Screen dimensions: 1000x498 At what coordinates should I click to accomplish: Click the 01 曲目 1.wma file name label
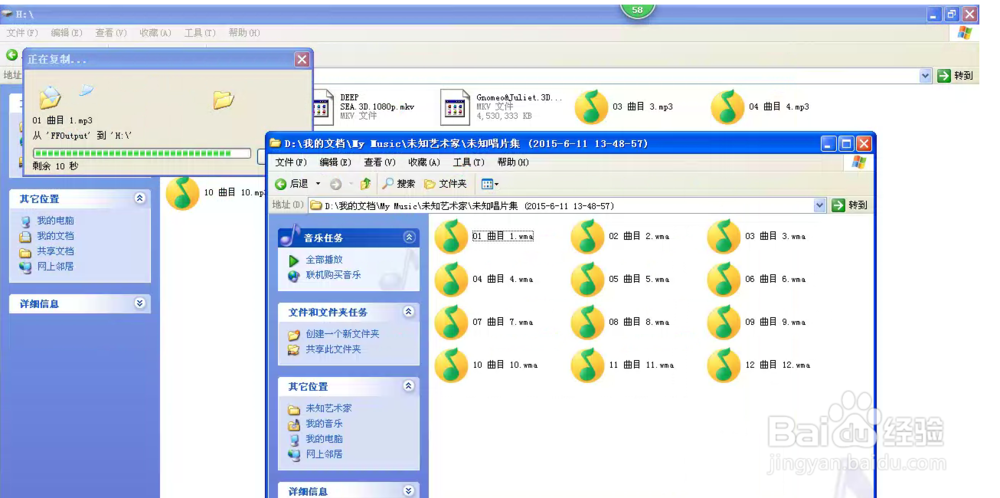point(503,237)
